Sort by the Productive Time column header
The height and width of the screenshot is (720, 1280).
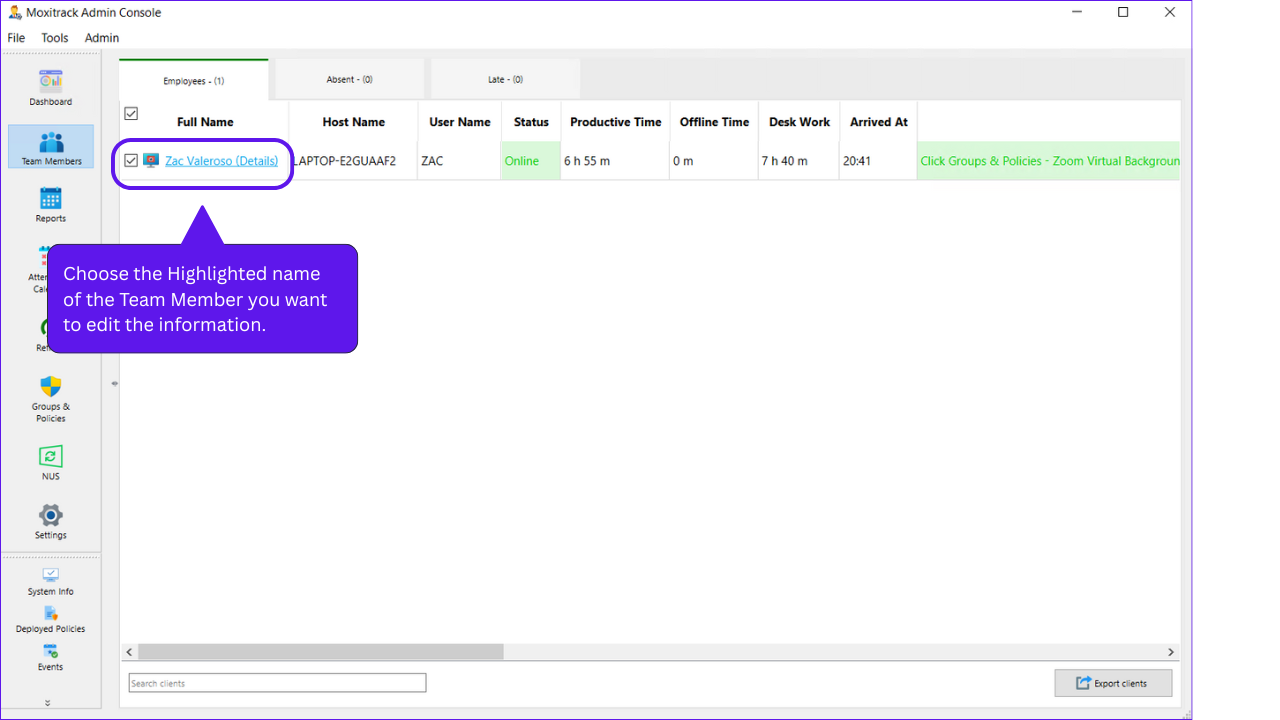[616, 122]
